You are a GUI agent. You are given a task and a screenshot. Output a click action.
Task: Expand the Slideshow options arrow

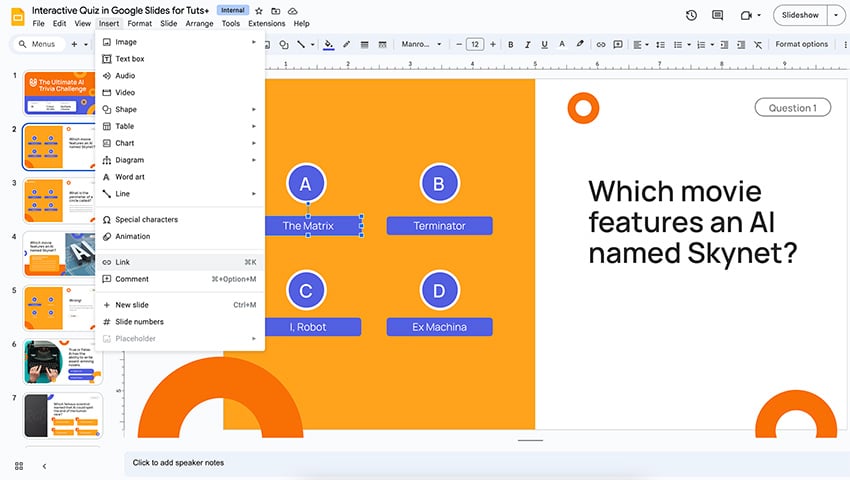(835, 15)
